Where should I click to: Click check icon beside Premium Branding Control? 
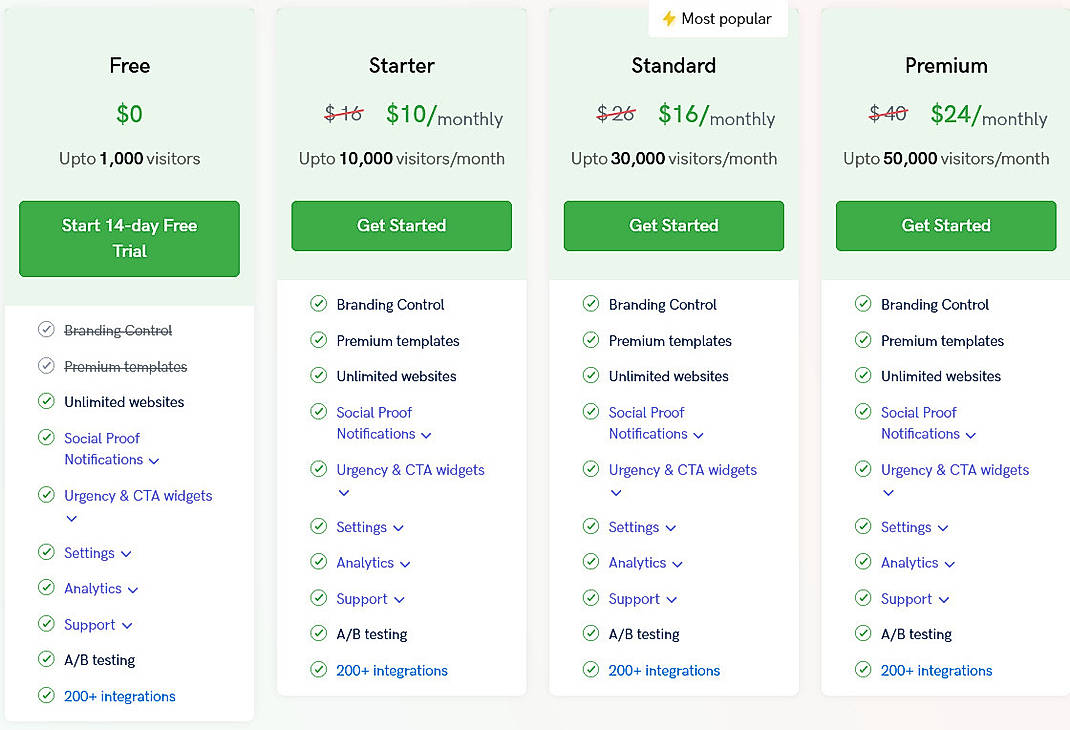pyautogui.click(x=862, y=304)
